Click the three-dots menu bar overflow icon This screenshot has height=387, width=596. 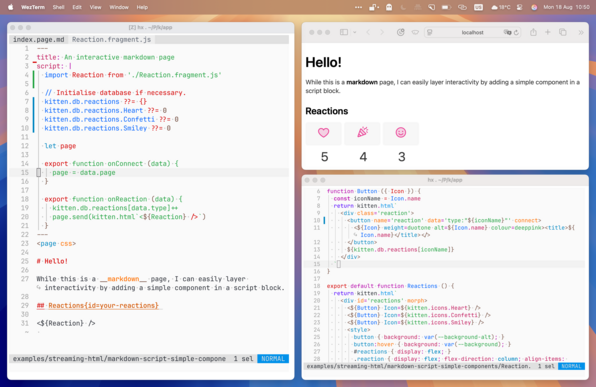pos(358,7)
